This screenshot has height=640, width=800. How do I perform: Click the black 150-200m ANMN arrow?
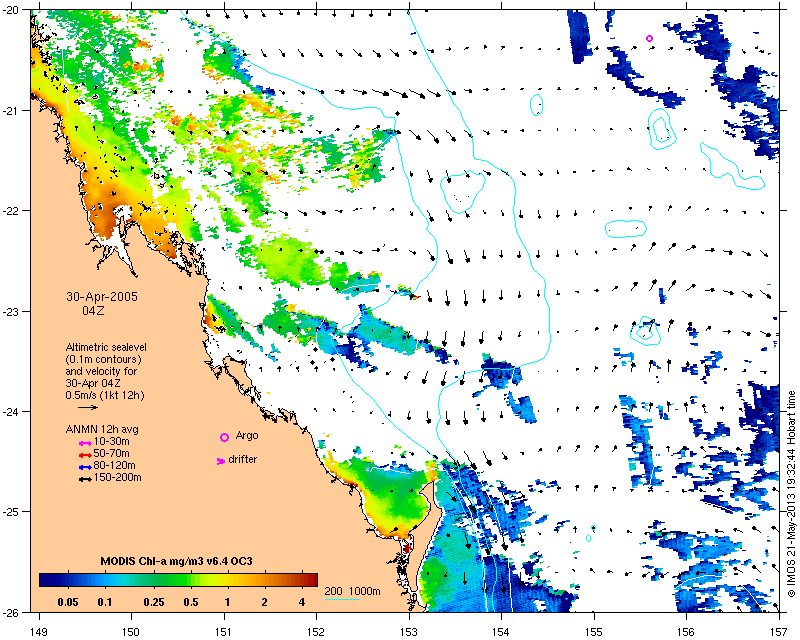(x=85, y=480)
